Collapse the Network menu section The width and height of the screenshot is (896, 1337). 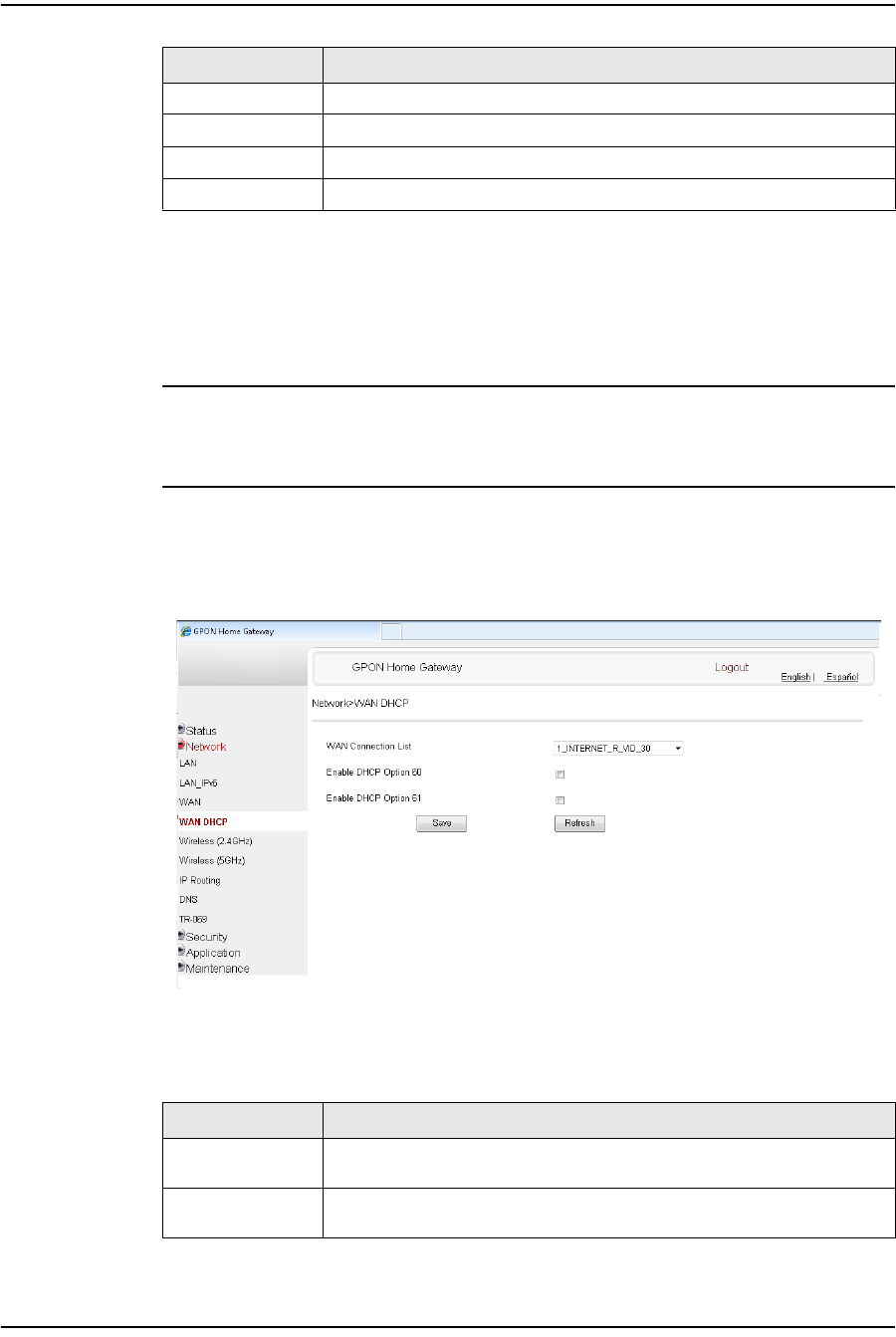tap(205, 747)
